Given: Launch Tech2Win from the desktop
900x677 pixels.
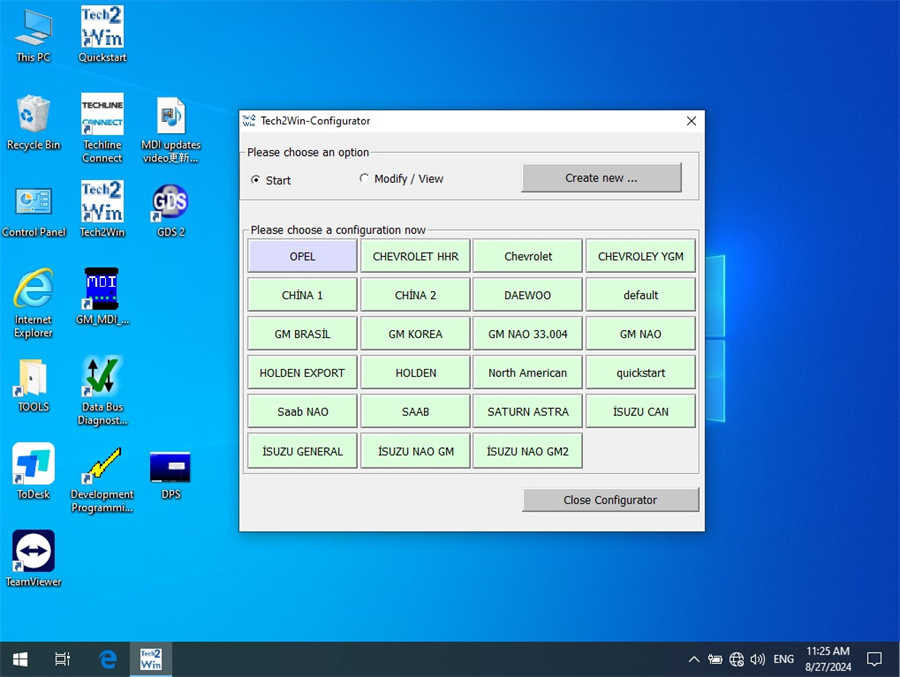Looking at the screenshot, I should [x=101, y=207].
